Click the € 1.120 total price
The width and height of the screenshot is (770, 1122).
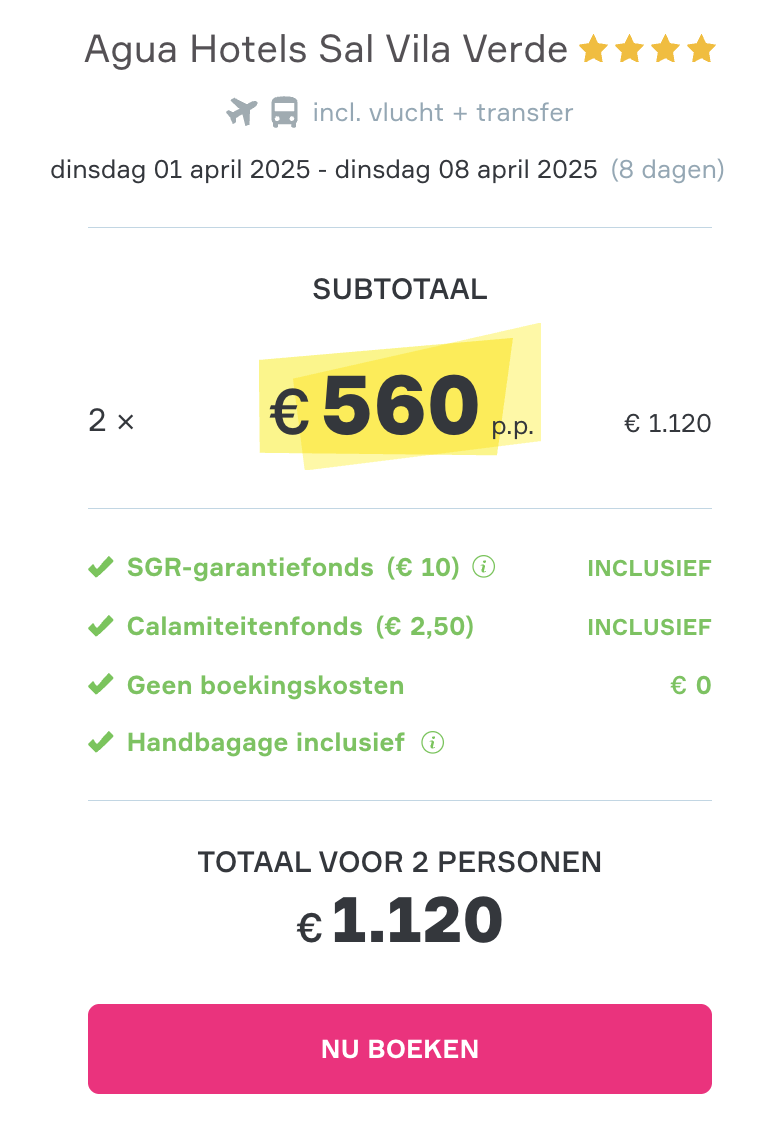[400, 921]
